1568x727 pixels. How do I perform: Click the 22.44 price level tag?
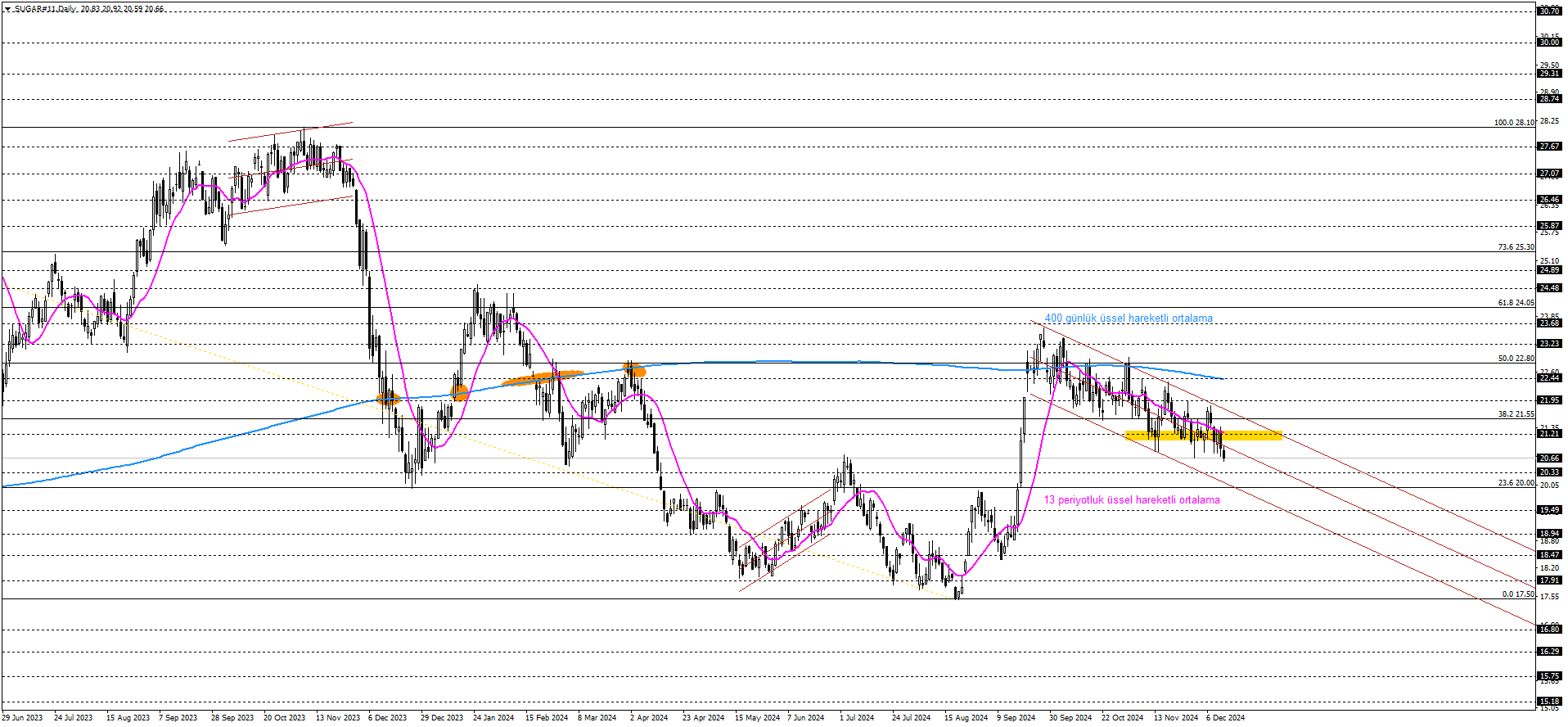pos(1549,378)
